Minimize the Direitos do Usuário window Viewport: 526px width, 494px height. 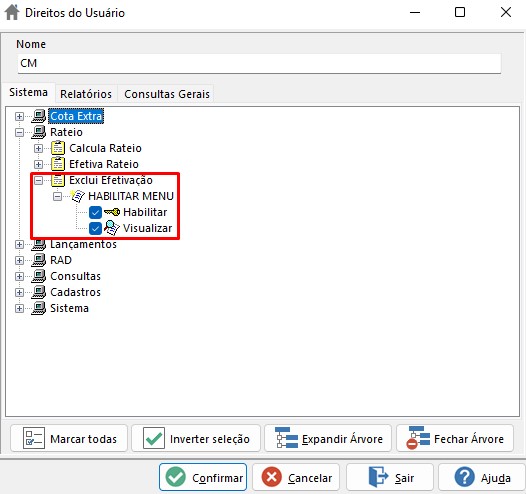(415, 12)
